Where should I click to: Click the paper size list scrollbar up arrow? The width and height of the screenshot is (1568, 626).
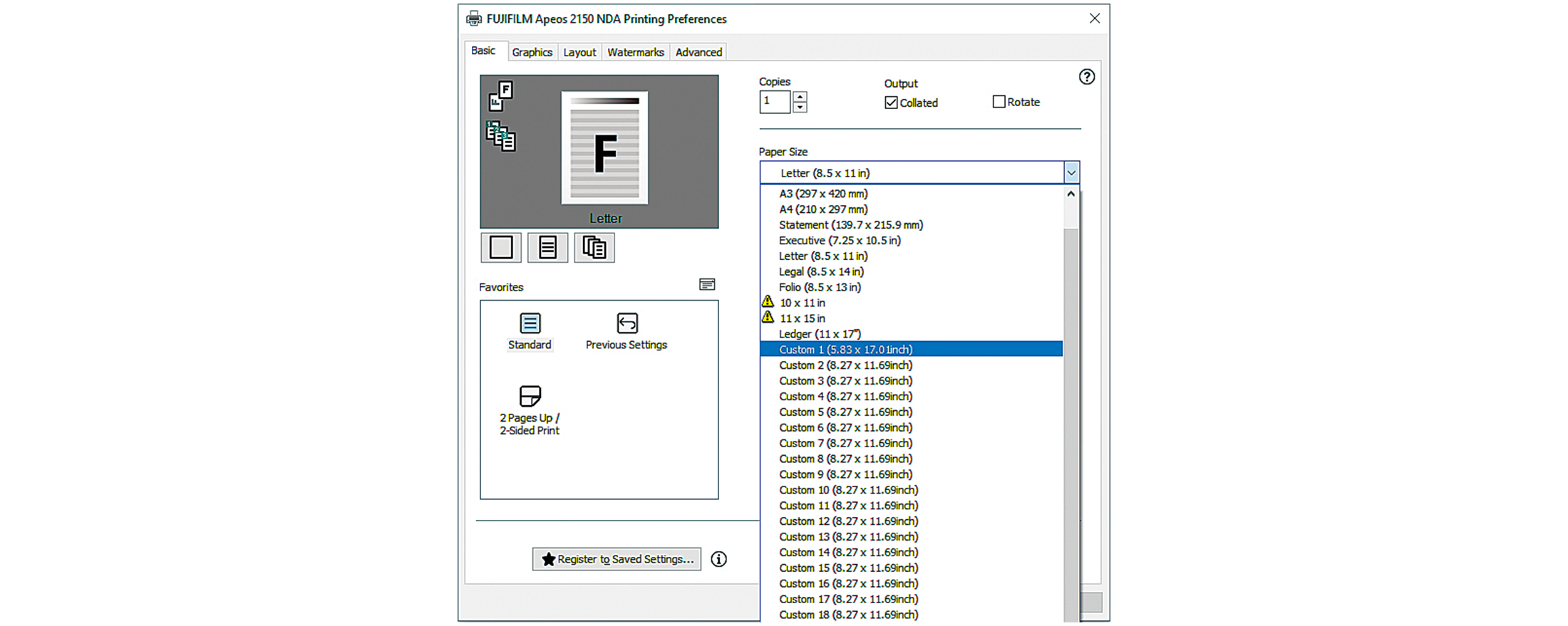pos(1071,194)
